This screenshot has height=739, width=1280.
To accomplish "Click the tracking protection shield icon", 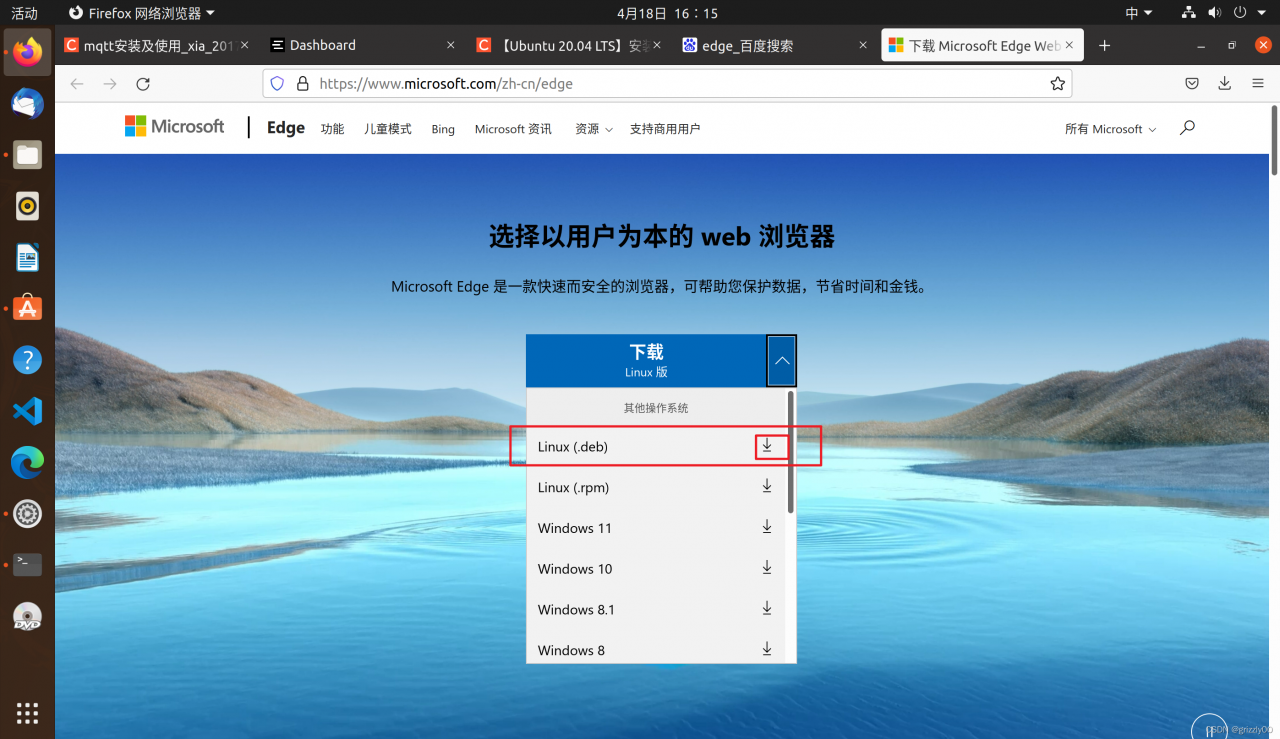I will point(276,84).
